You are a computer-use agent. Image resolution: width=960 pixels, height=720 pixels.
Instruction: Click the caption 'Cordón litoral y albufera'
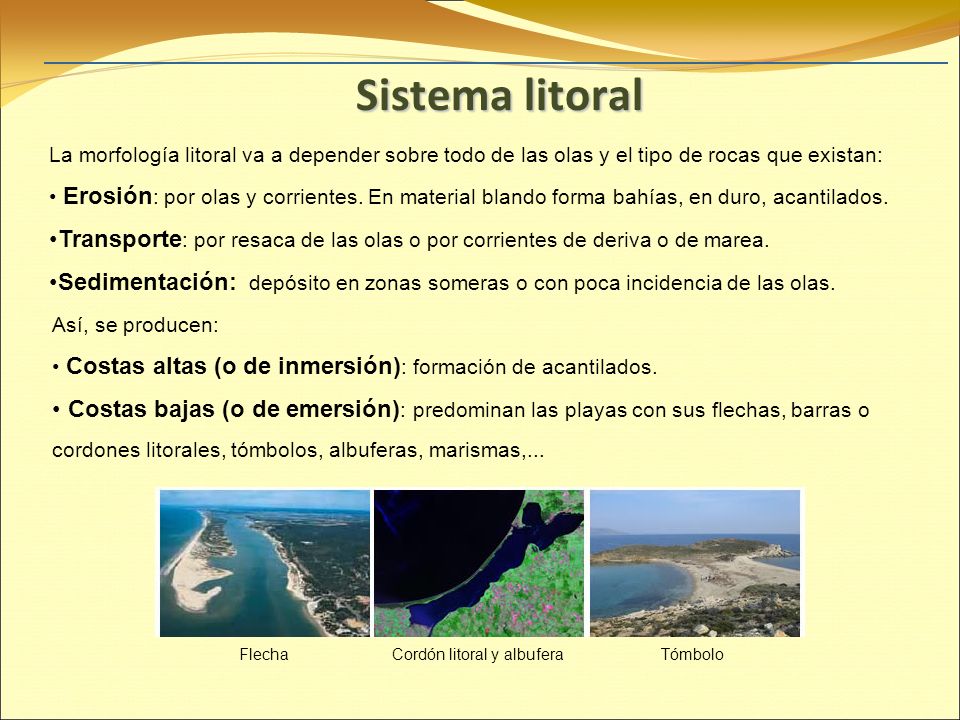coord(478,655)
